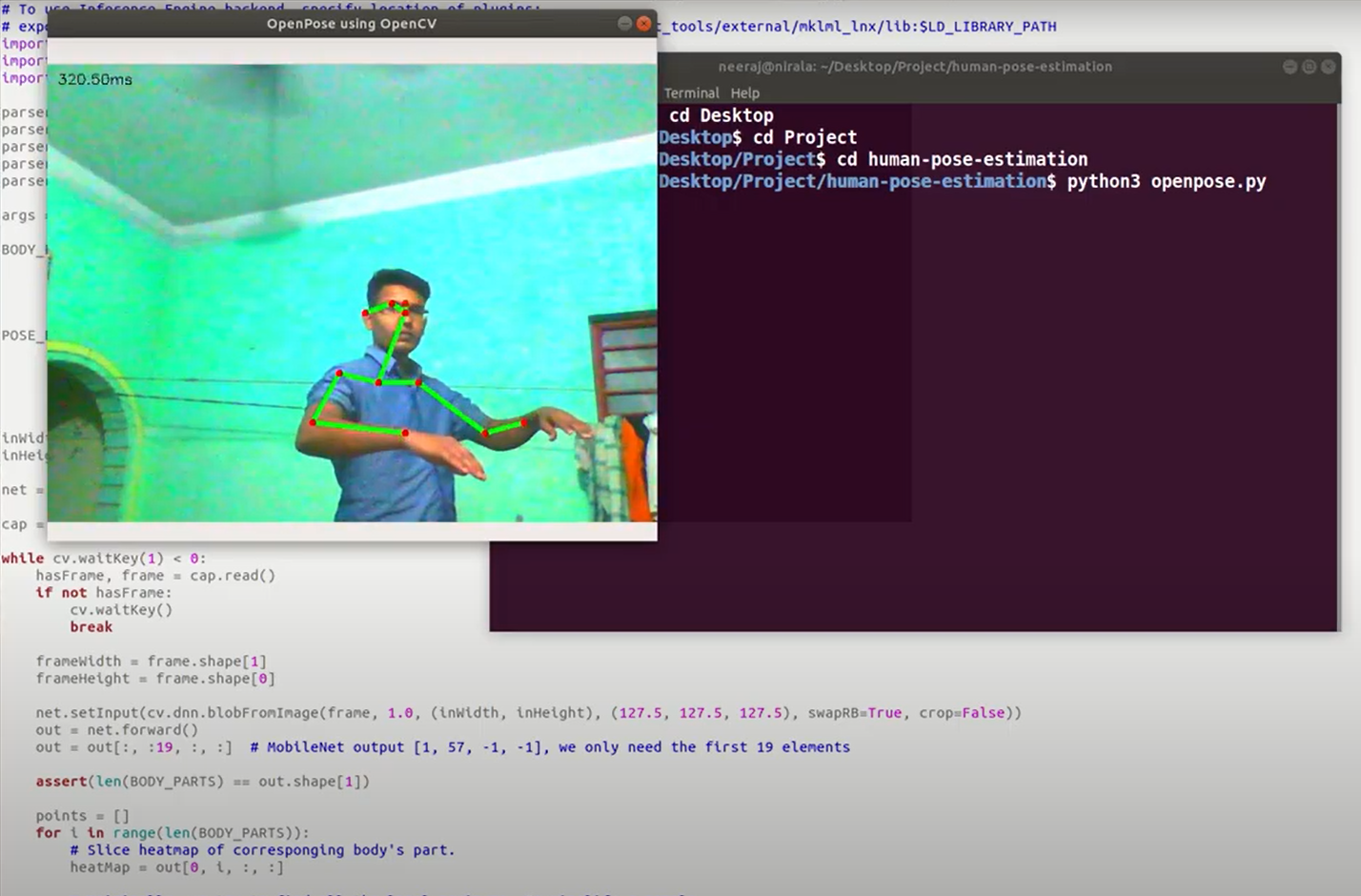Close the neeraj@nirala terminal window
The height and width of the screenshot is (896, 1361).
coord(1328,67)
